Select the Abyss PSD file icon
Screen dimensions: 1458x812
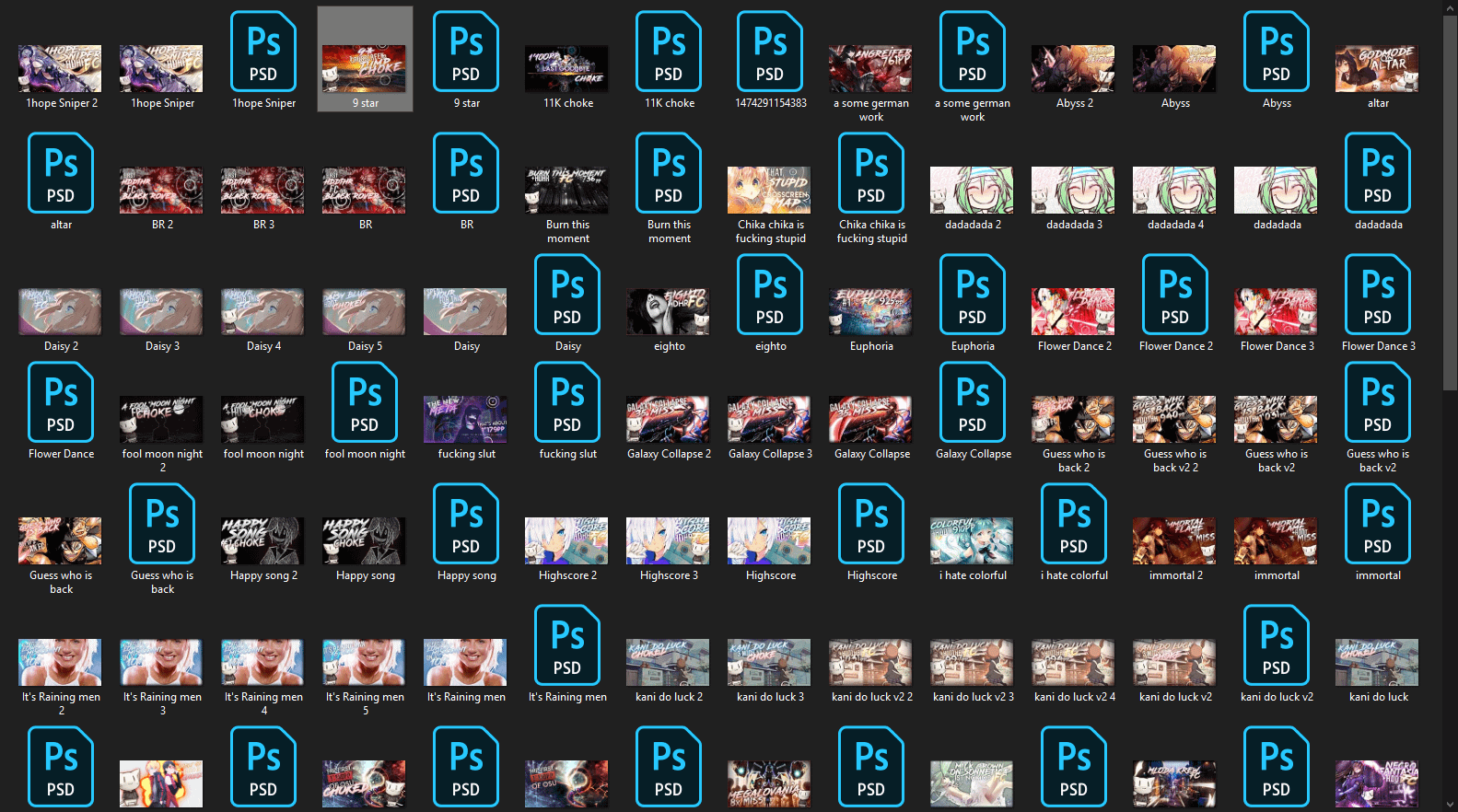coord(1277,52)
